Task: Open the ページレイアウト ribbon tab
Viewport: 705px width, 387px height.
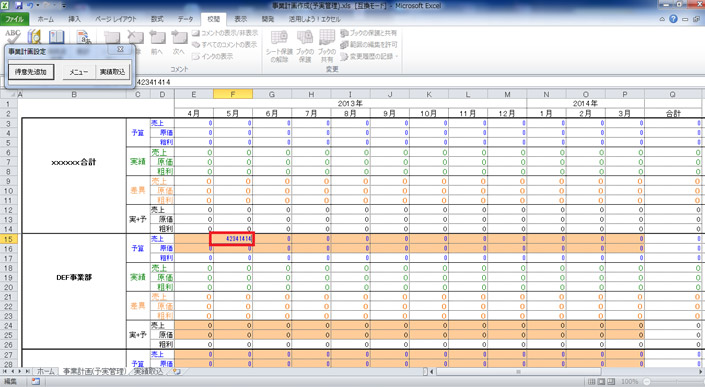Action: (x=116, y=19)
